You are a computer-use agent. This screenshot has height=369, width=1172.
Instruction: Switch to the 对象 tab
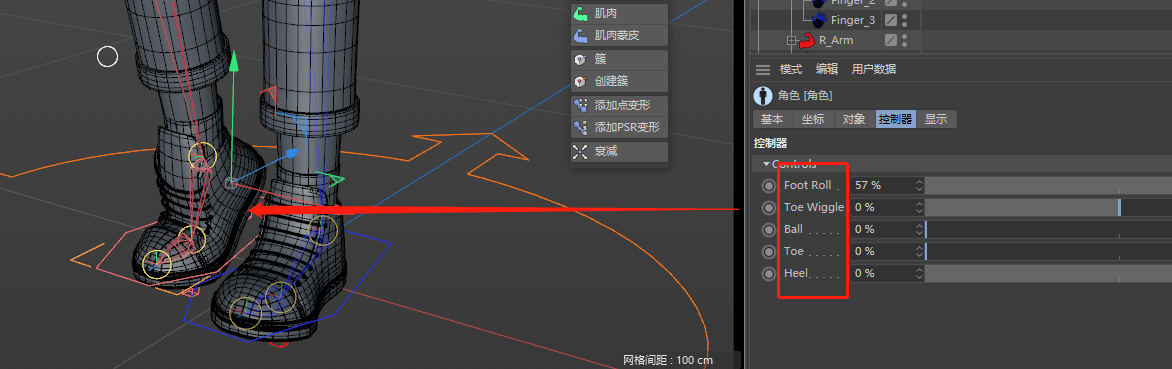coord(854,119)
